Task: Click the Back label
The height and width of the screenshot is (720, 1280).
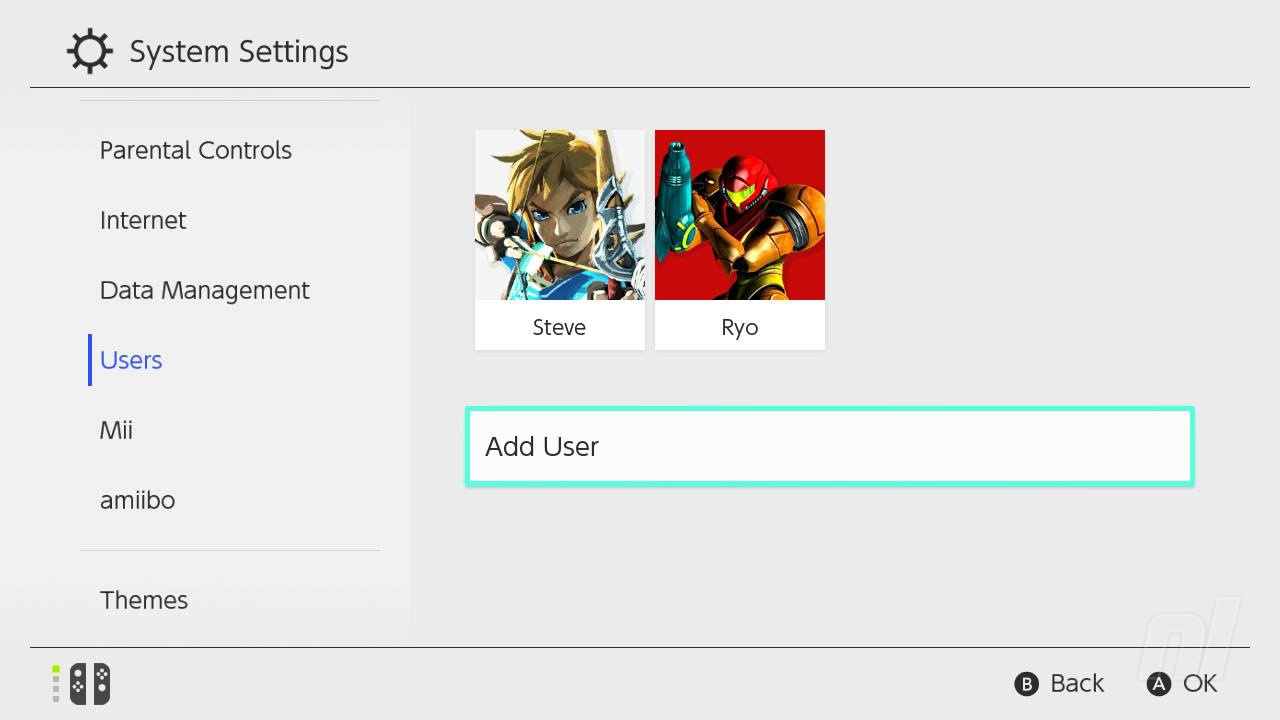Action: tap(1077, 684)
